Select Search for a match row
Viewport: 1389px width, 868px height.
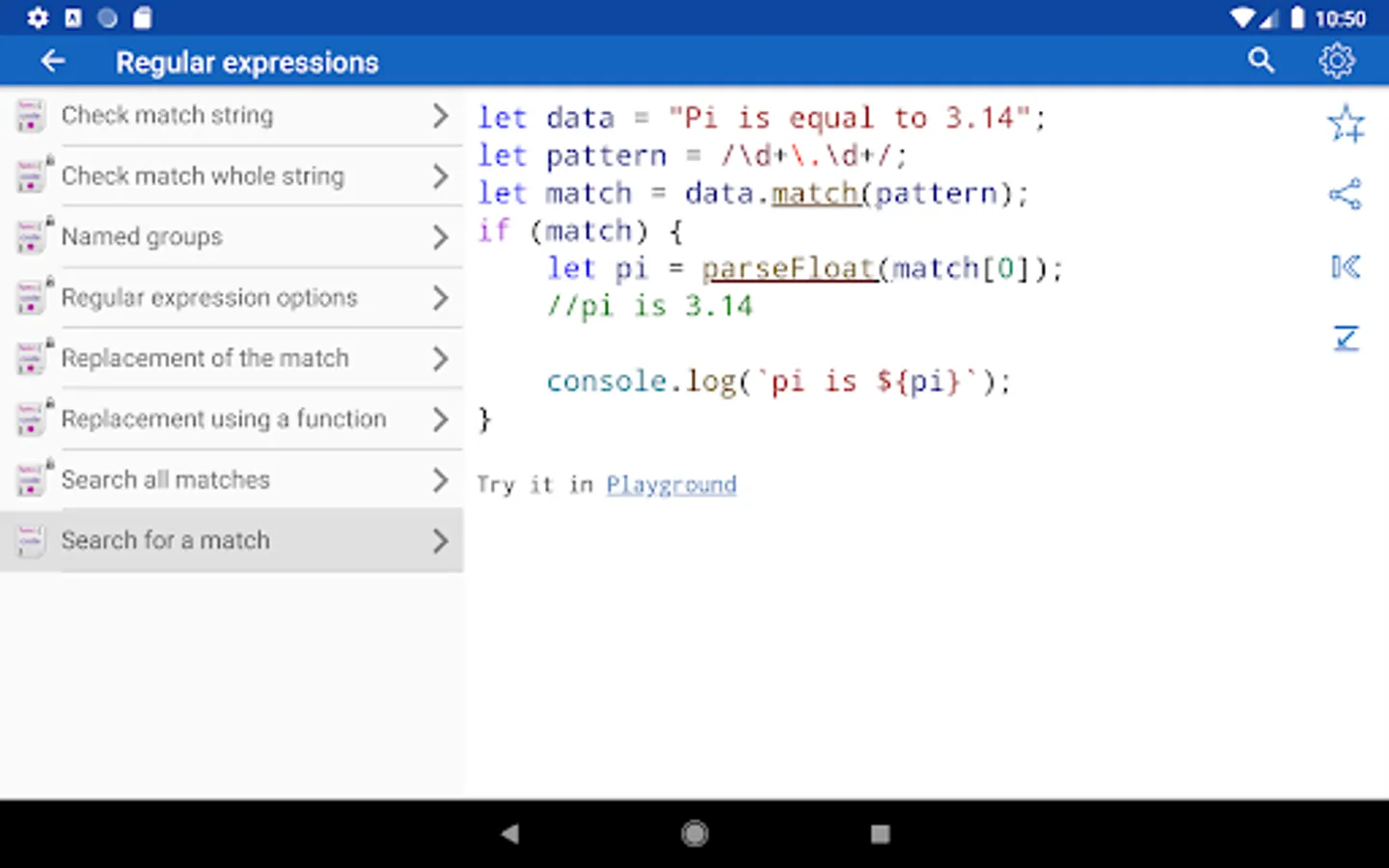231,541
